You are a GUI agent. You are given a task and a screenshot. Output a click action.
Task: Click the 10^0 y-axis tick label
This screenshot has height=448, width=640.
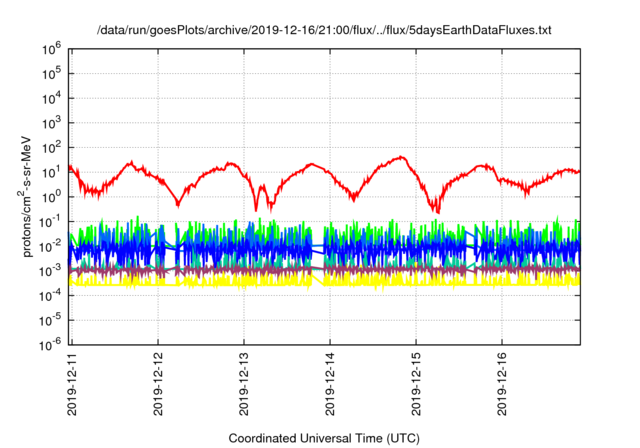(51, 198)
